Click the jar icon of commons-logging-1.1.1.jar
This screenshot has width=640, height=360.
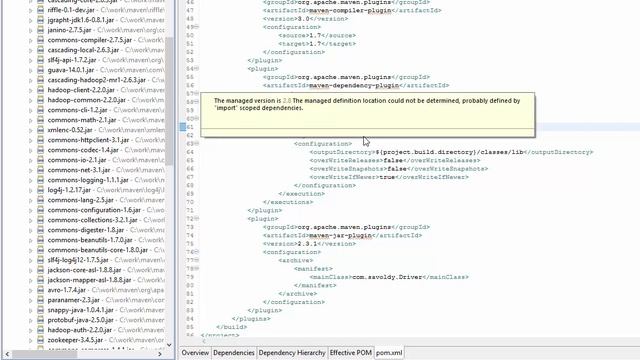pyautogui.click(x=40, y=180)
